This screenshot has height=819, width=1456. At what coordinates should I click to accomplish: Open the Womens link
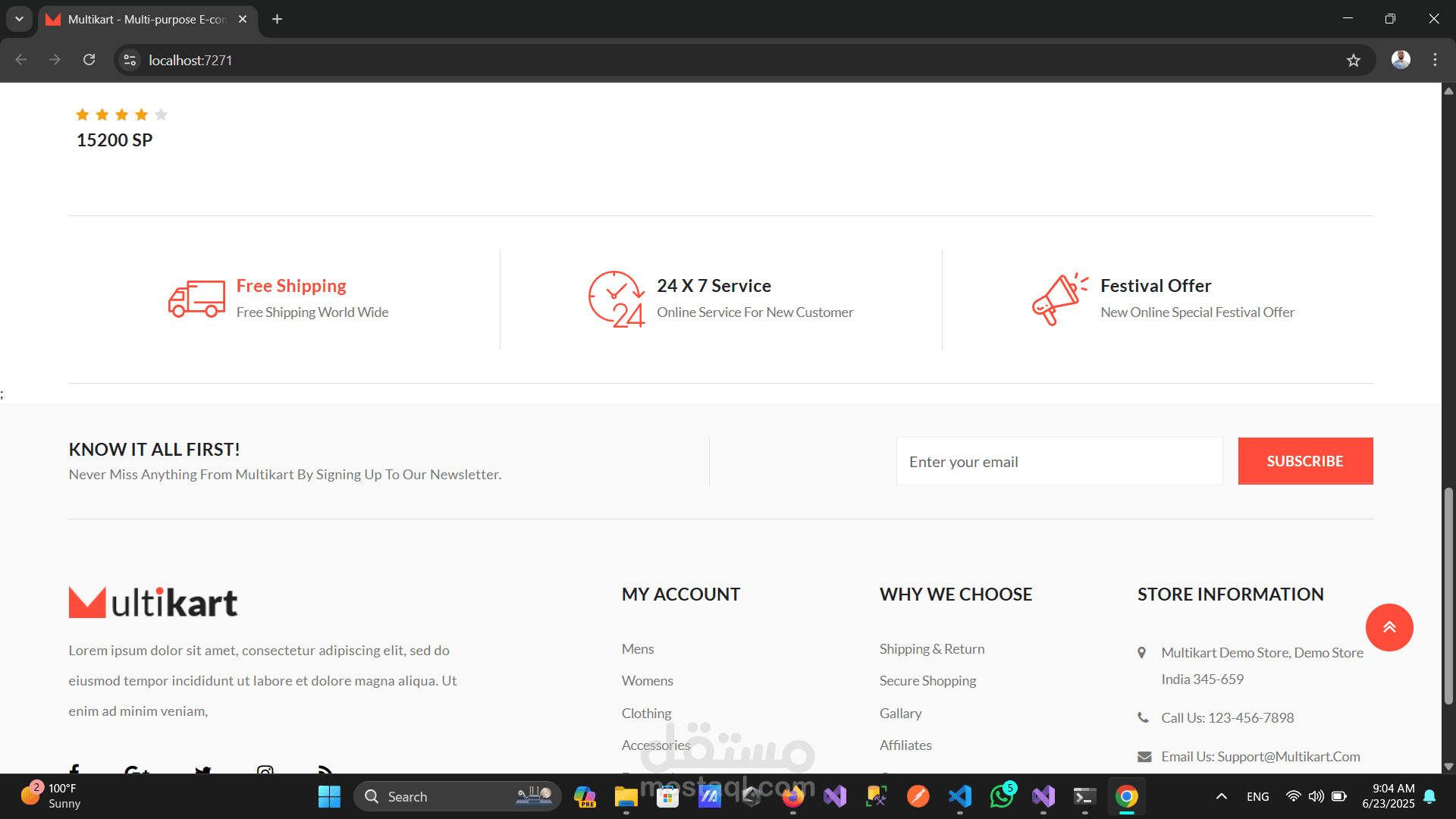pyautogui.click(x=648, y=681)
